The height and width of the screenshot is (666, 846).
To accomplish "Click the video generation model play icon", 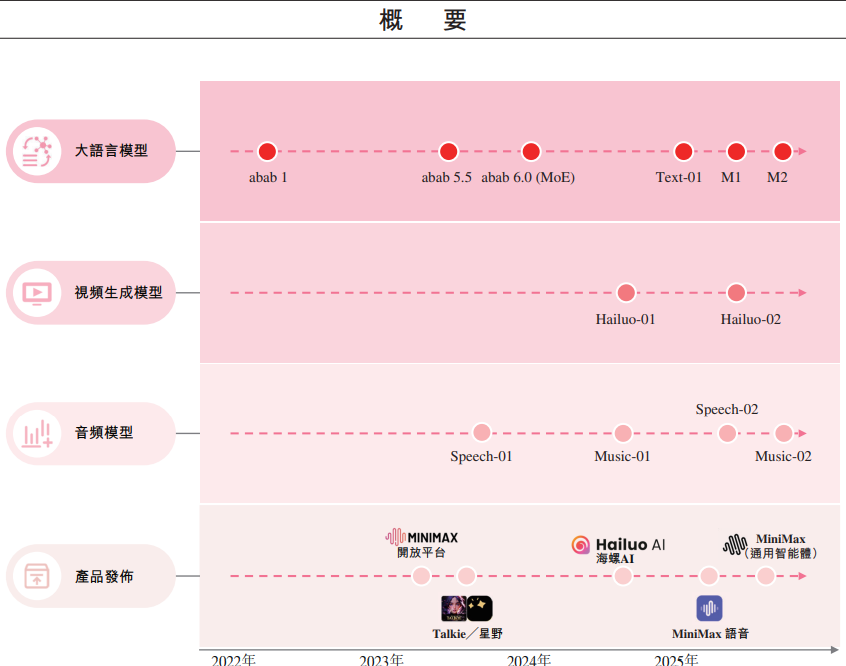I will pyautogui.click(x=37, y=293).
